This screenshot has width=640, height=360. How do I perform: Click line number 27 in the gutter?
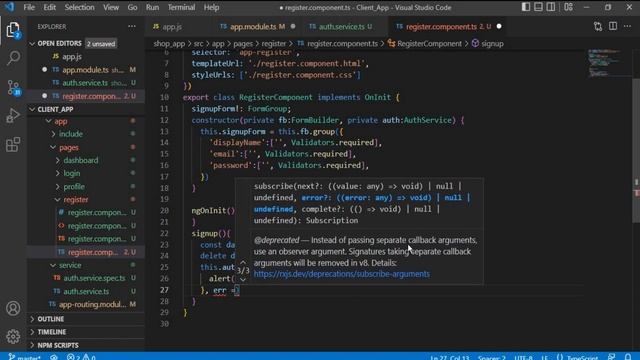tap(164, 290)
